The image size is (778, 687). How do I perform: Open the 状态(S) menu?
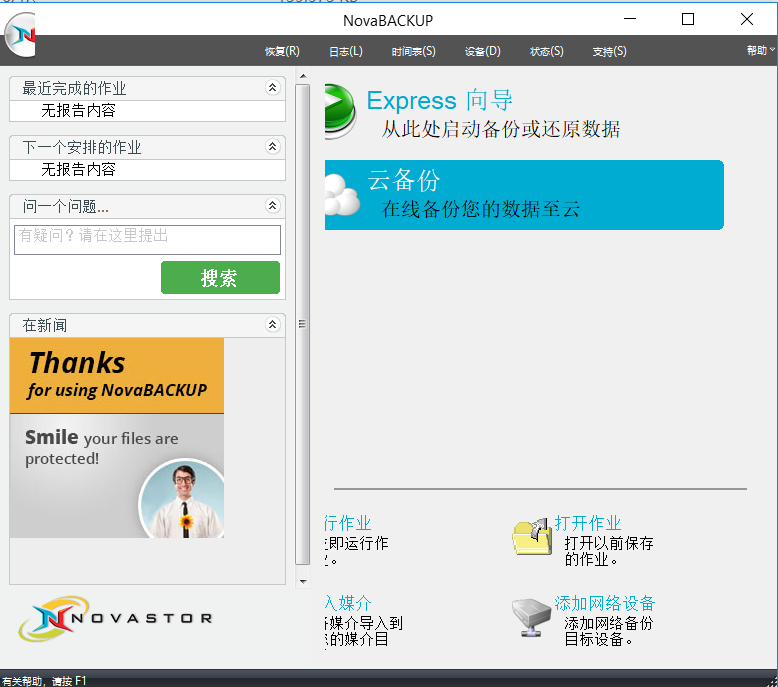(x=546, y=51)
